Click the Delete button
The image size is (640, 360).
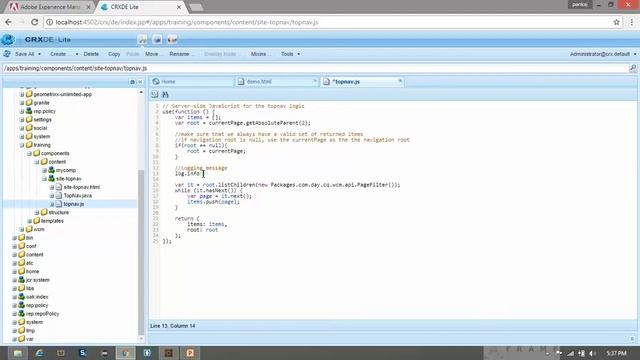pyautogui.click(x=91, y=54)
